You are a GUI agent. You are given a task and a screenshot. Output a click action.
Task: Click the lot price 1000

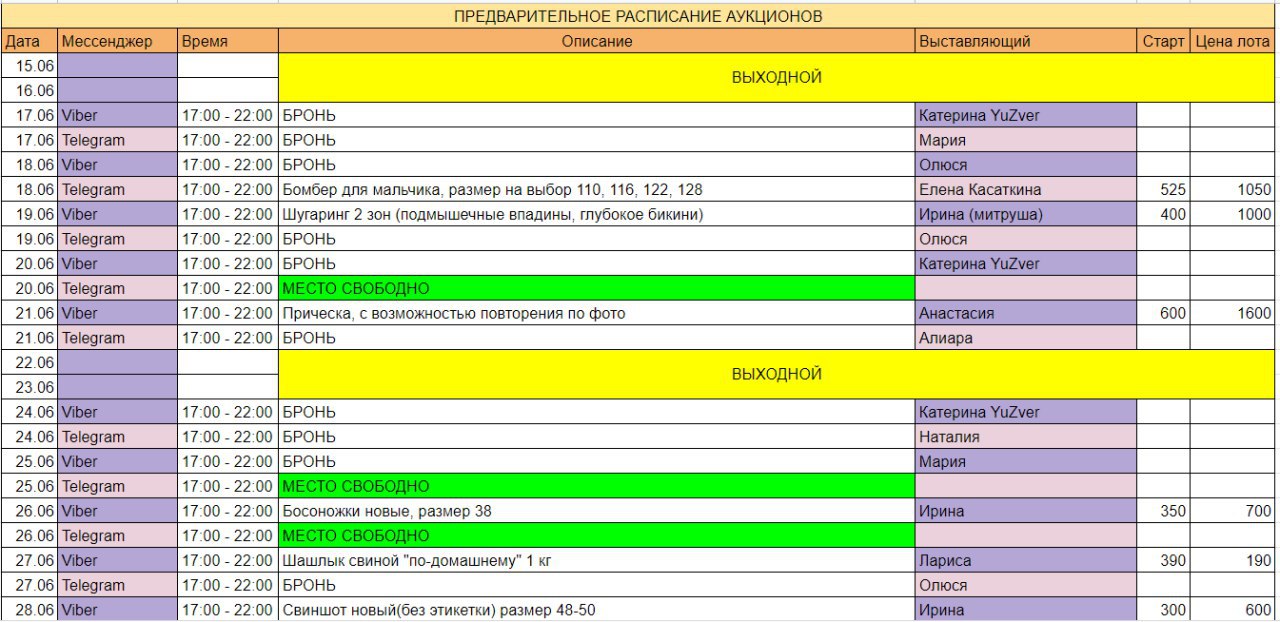click(1233, 214)
